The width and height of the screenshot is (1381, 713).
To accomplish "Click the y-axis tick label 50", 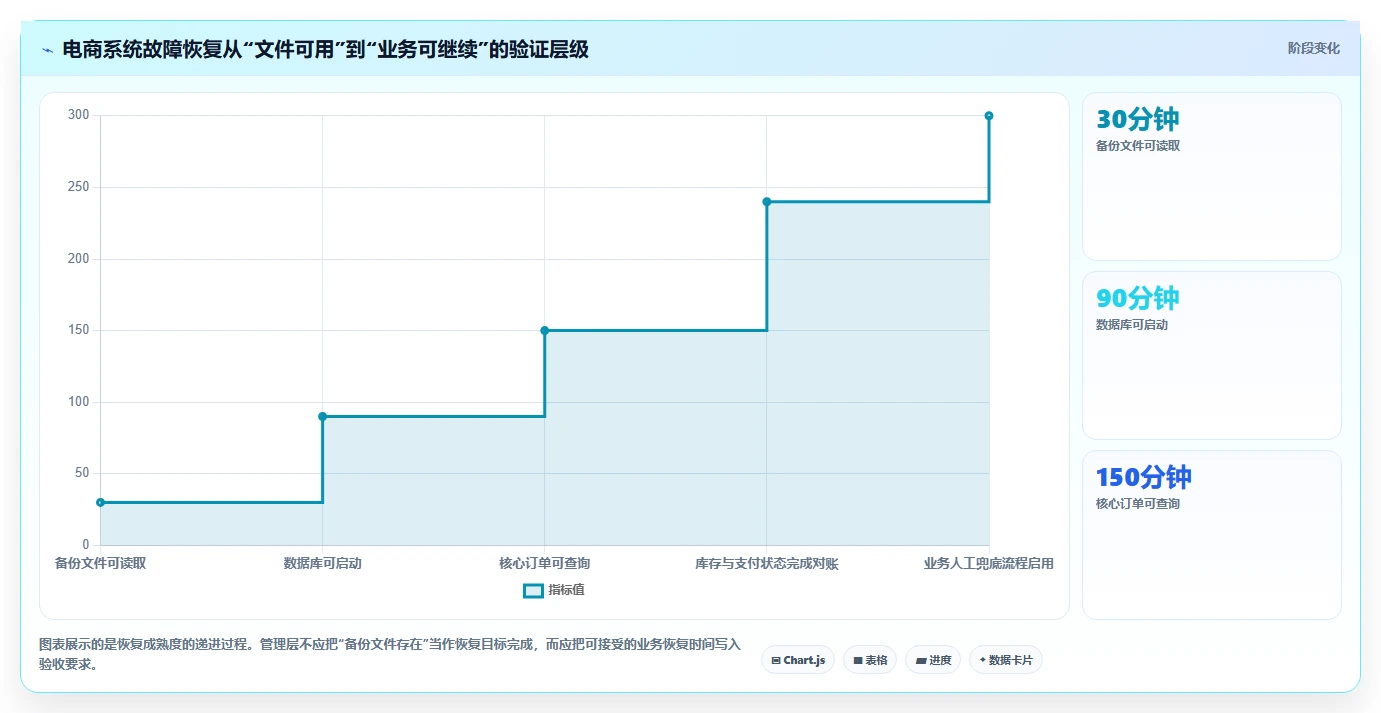I will (82, 473).
